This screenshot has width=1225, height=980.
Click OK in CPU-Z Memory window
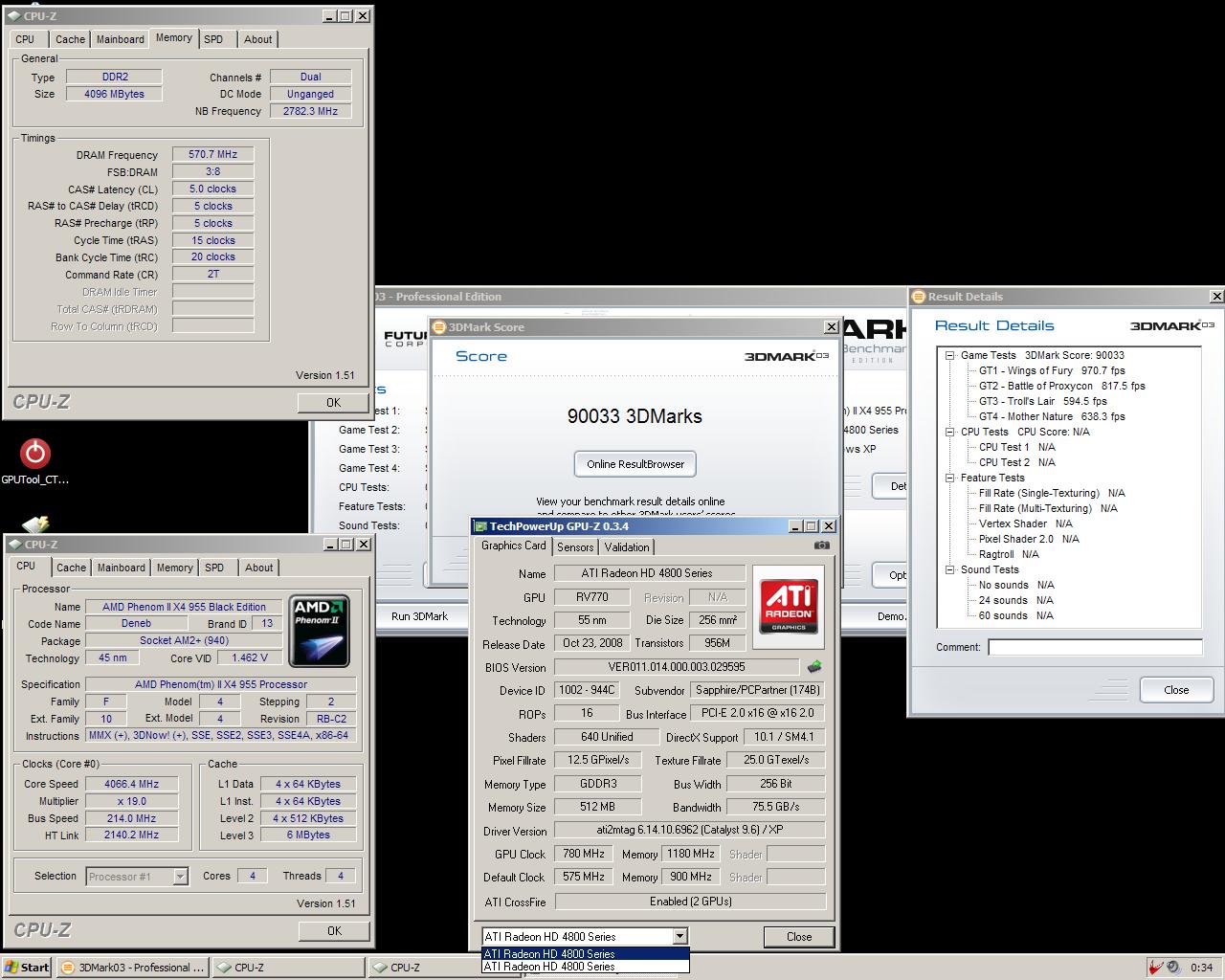coord(333,402)
